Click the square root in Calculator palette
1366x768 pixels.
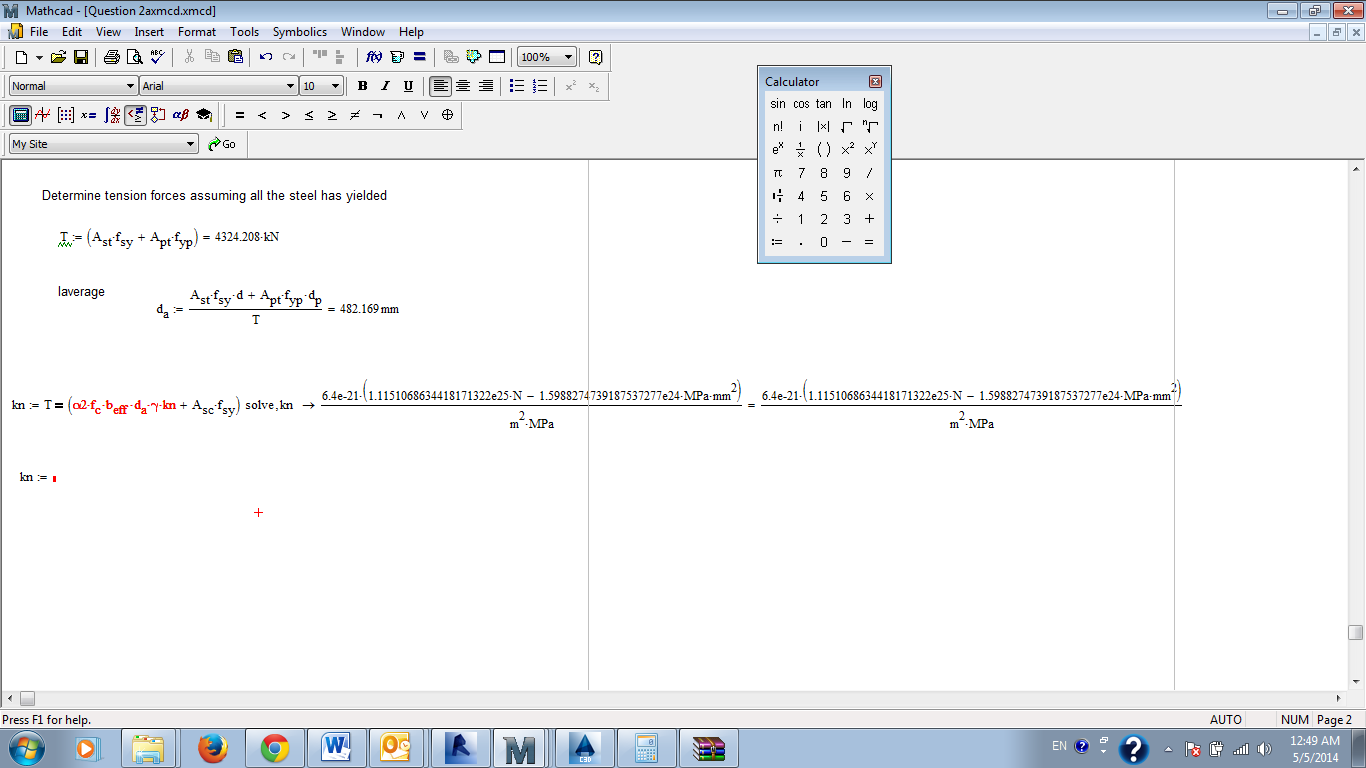click(847, 127)
